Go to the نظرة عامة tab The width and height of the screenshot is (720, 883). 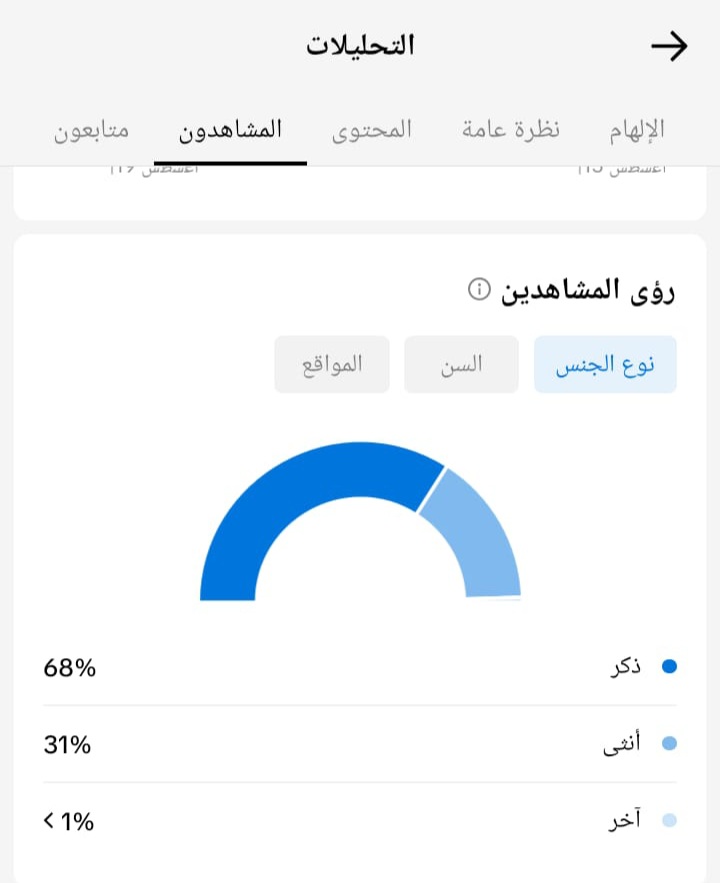511,130
